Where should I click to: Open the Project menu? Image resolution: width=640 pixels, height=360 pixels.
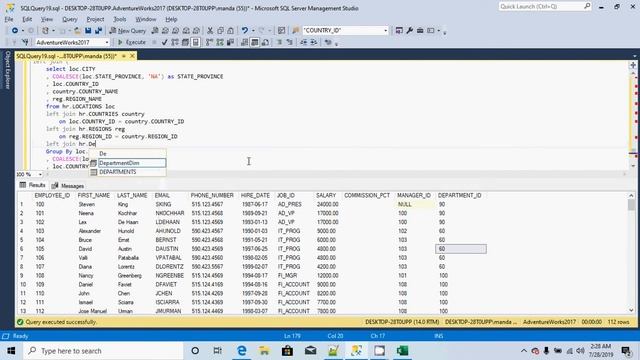coord(95,19)
